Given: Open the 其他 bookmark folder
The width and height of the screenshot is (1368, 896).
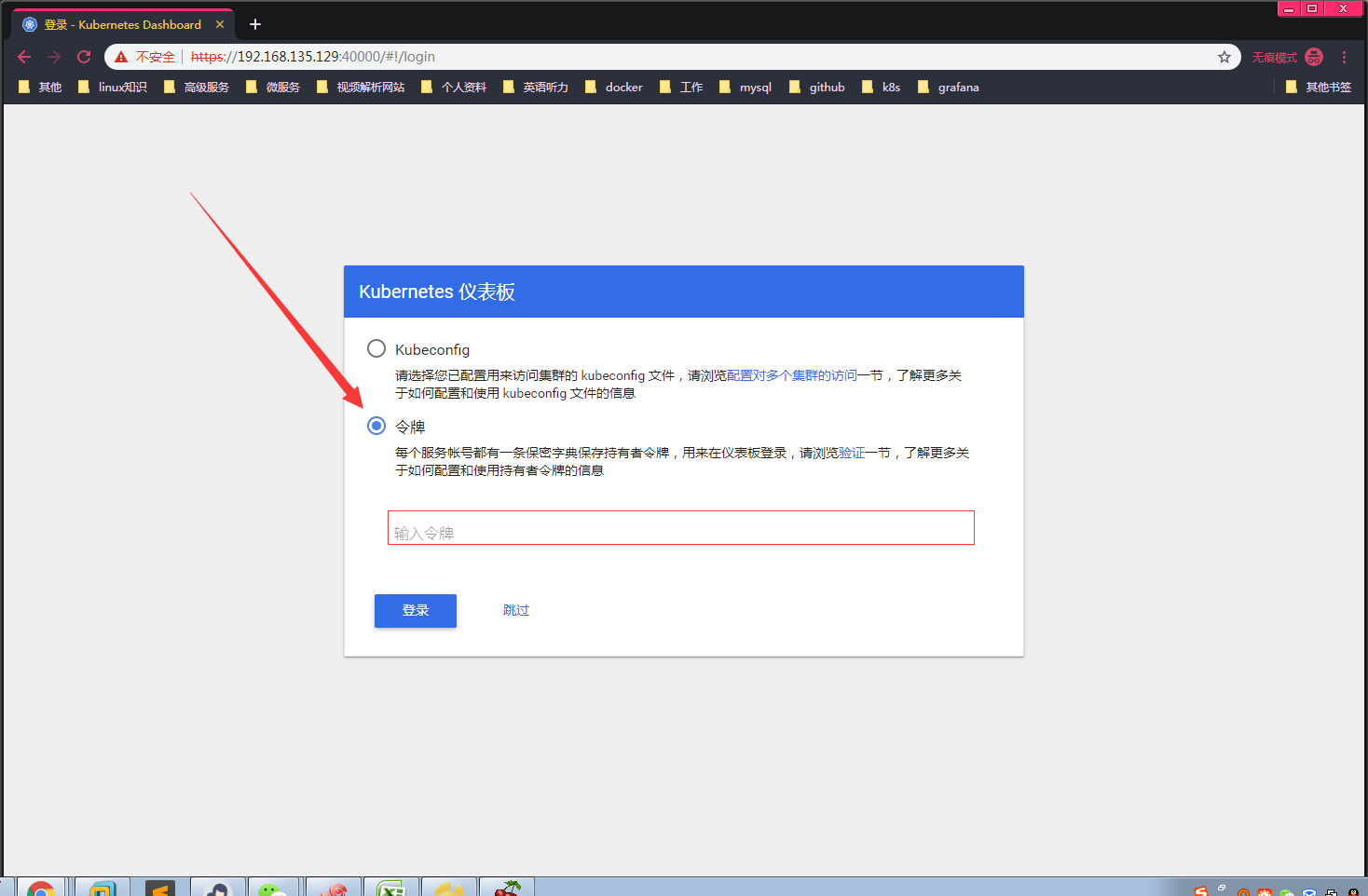Looking at the screenshot, I should [x=40, y=87].
